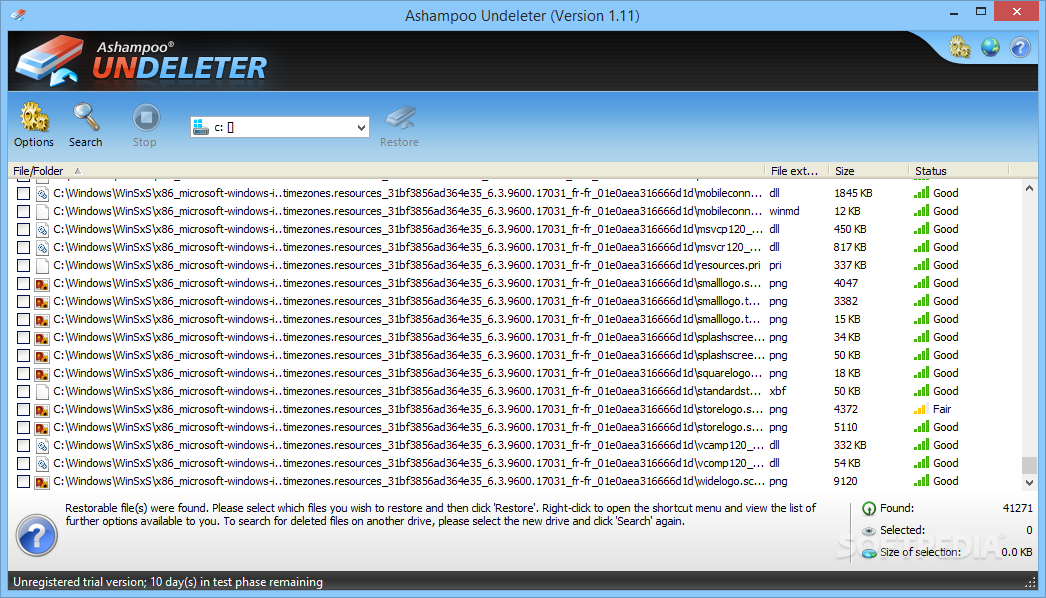1046x598 pixels.
Task: Click the large blue help icon at bottom
Action: (x=37, y=535)
